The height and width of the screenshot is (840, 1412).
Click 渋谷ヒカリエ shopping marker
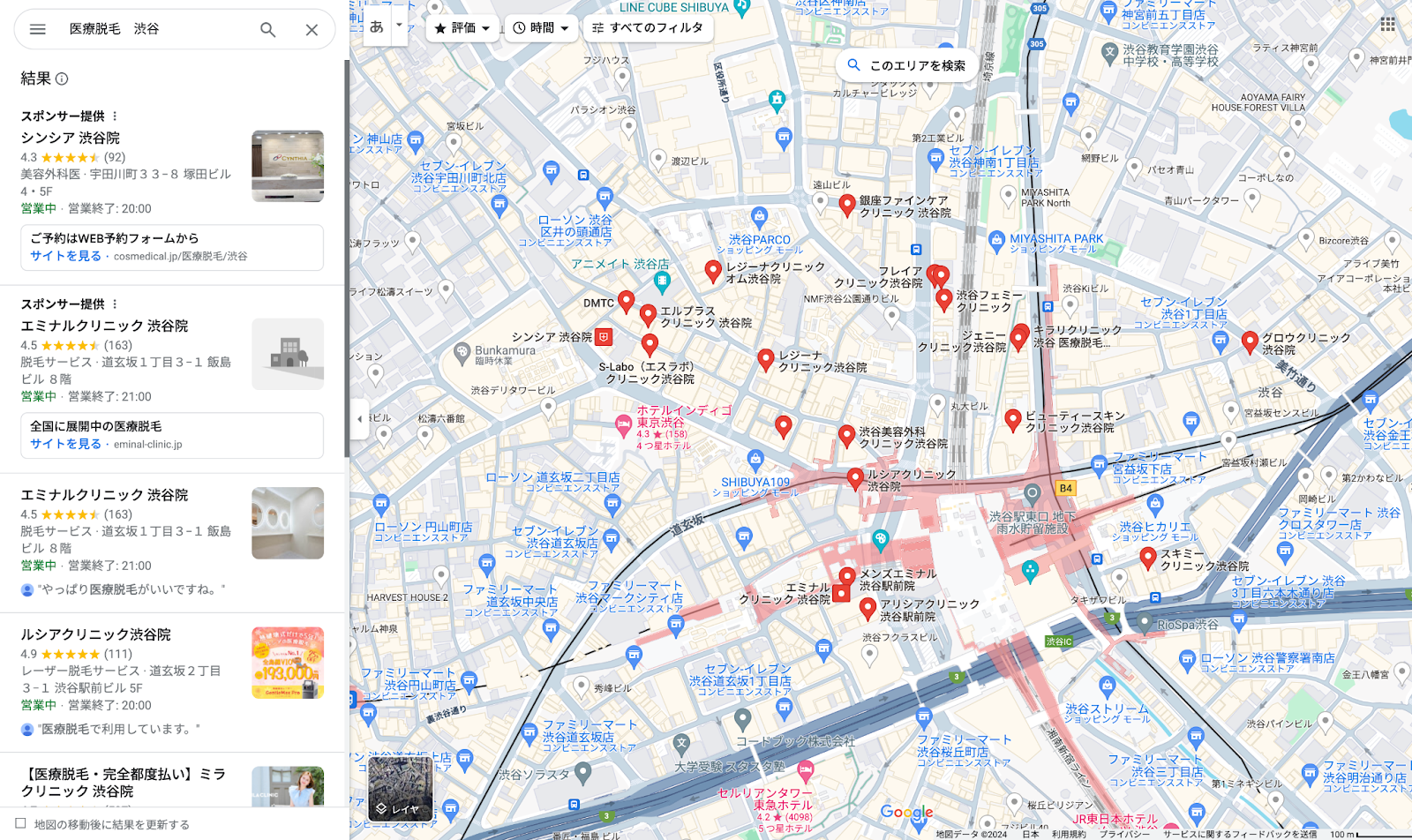click(x=1155, y=505)
